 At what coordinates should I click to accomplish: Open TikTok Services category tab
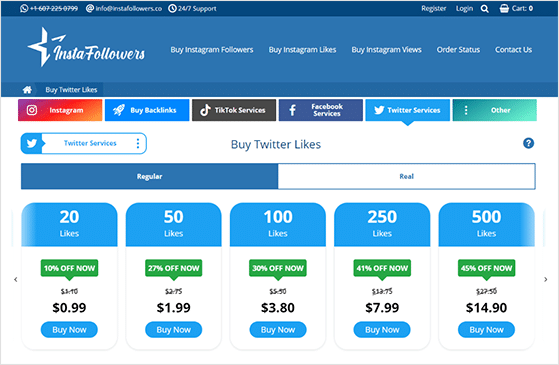234,110
